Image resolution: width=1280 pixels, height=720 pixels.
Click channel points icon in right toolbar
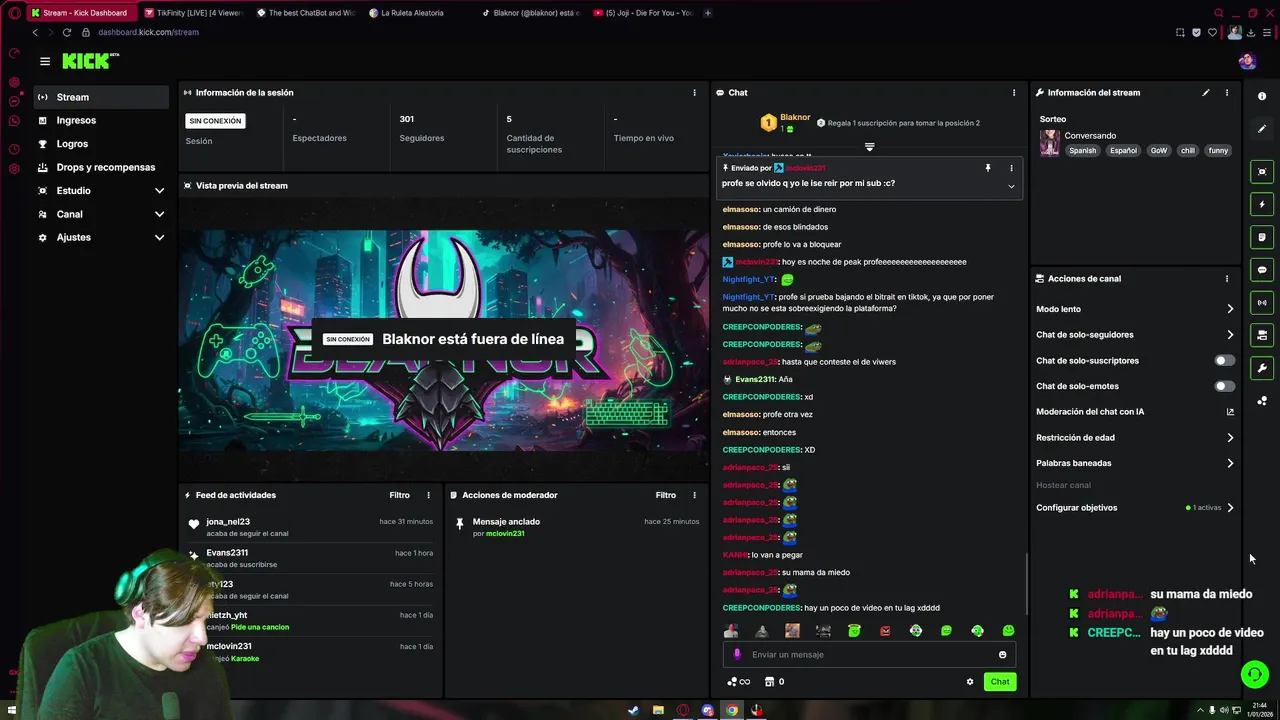pos(1262,401)
